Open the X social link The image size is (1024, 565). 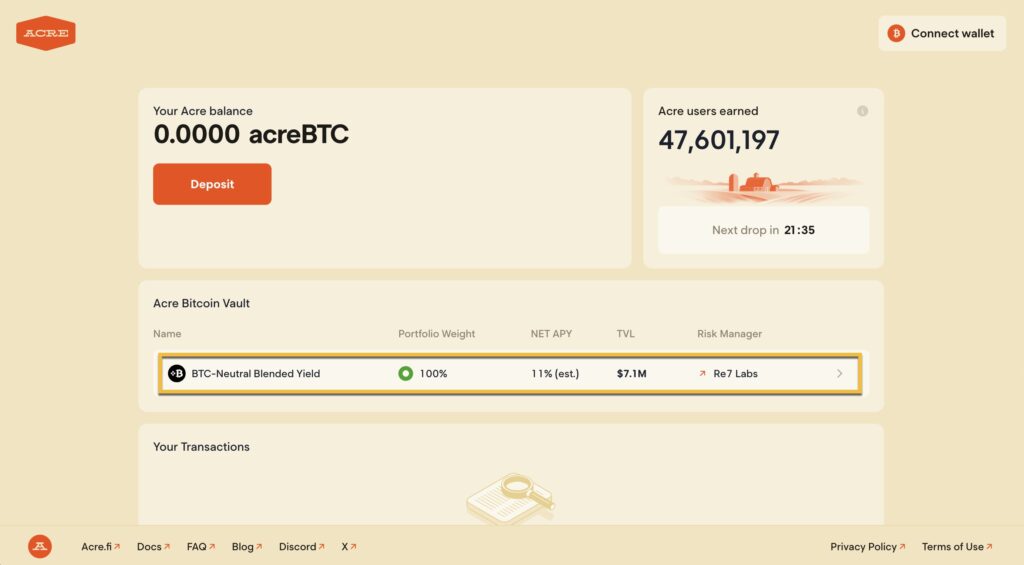[x=348, y=547]
